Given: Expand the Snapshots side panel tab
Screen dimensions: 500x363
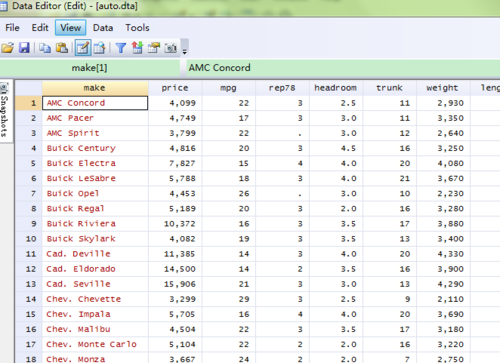Looking at the screenshot, I should pos(5,110).
